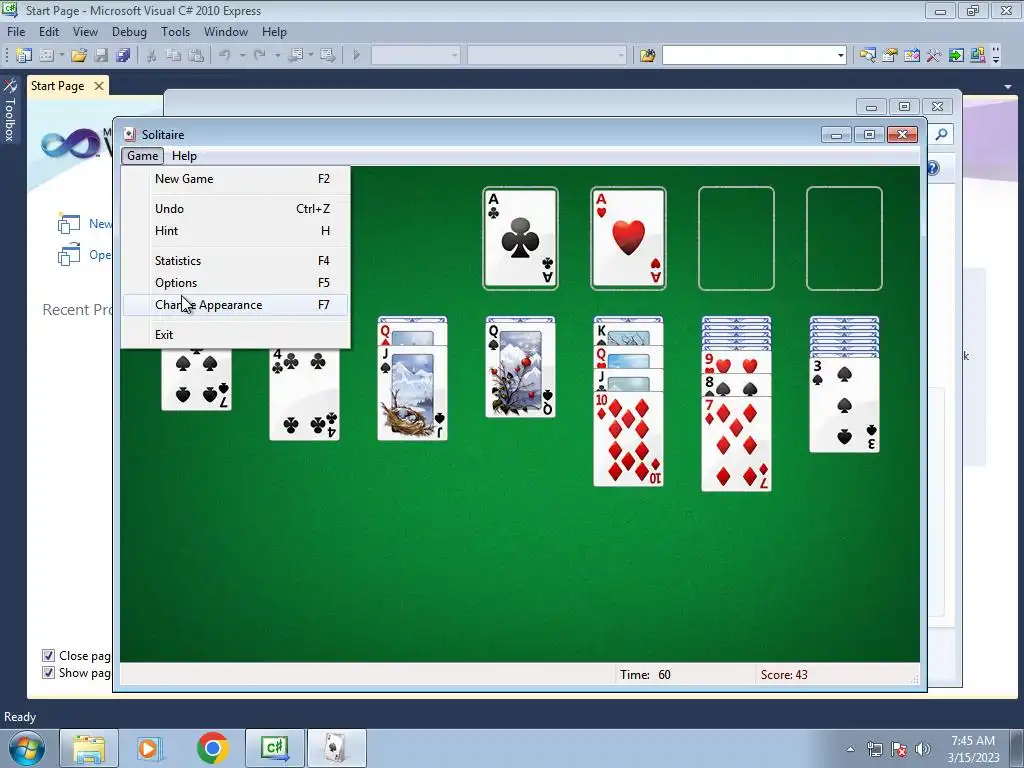Click the tab list dropdown arrow
1024x768 pixels.
[1008, 87]
